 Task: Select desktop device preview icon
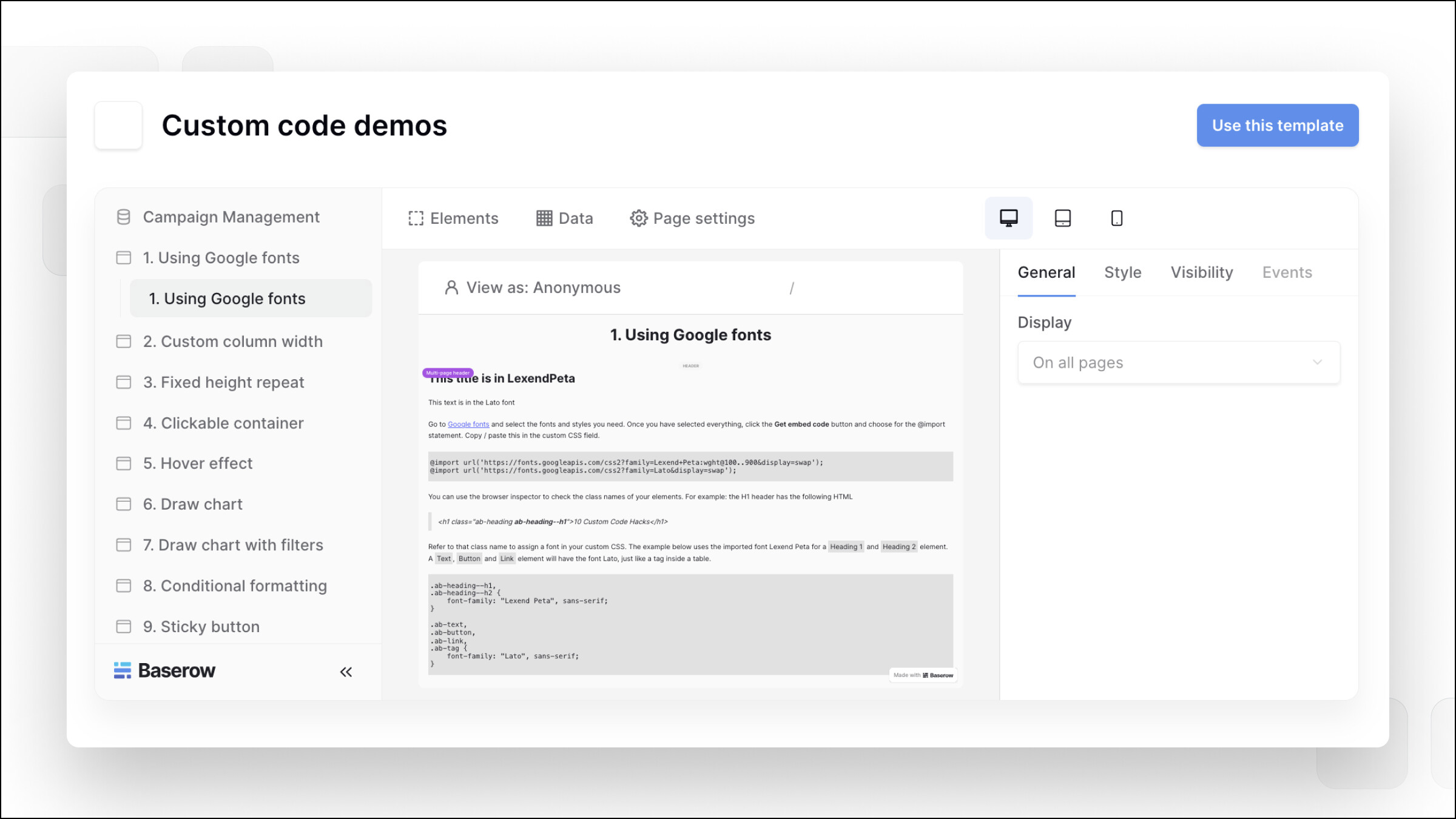[x=1008, y=218]
